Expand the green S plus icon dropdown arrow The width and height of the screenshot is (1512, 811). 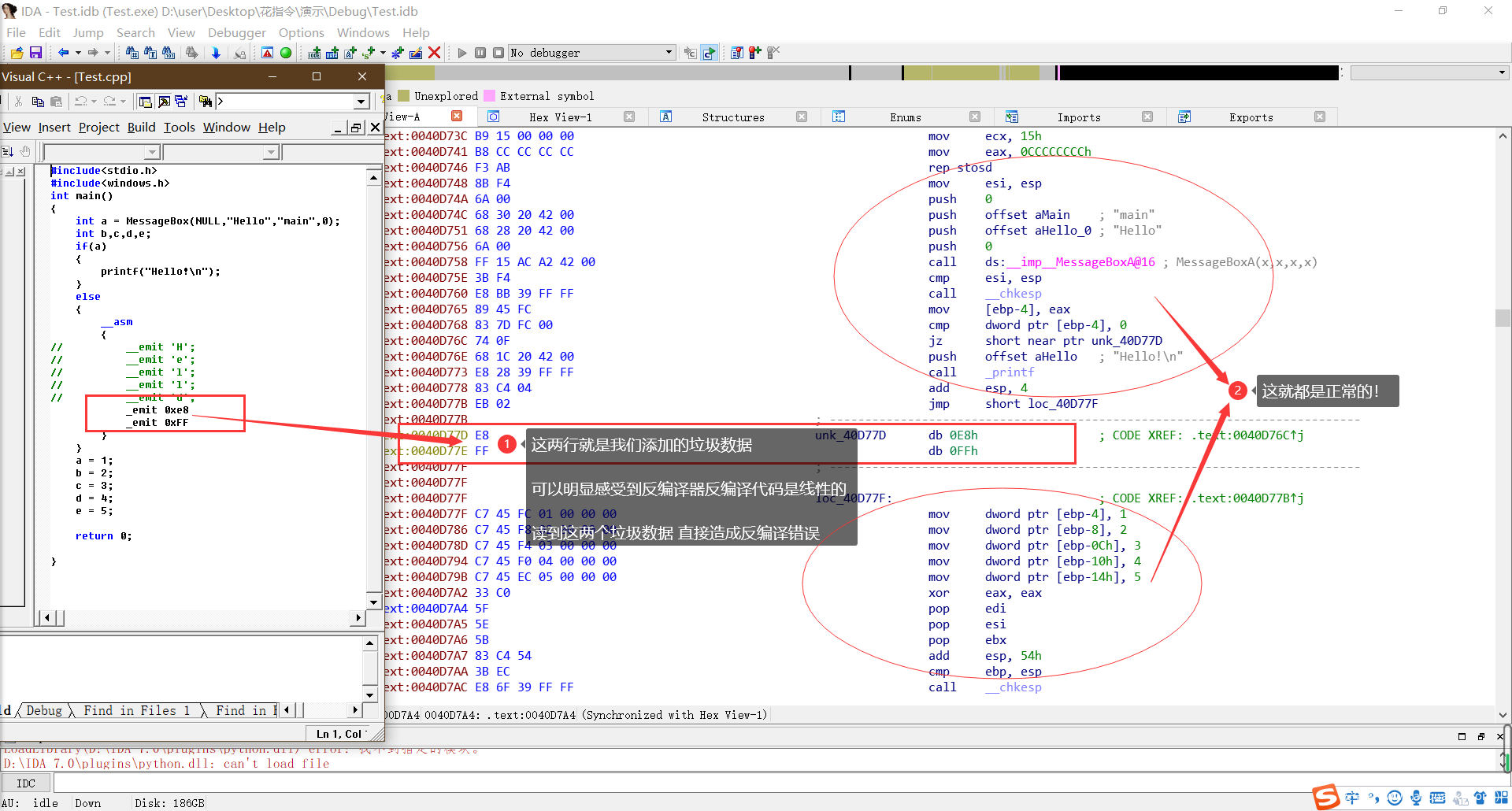coord(384,53)
